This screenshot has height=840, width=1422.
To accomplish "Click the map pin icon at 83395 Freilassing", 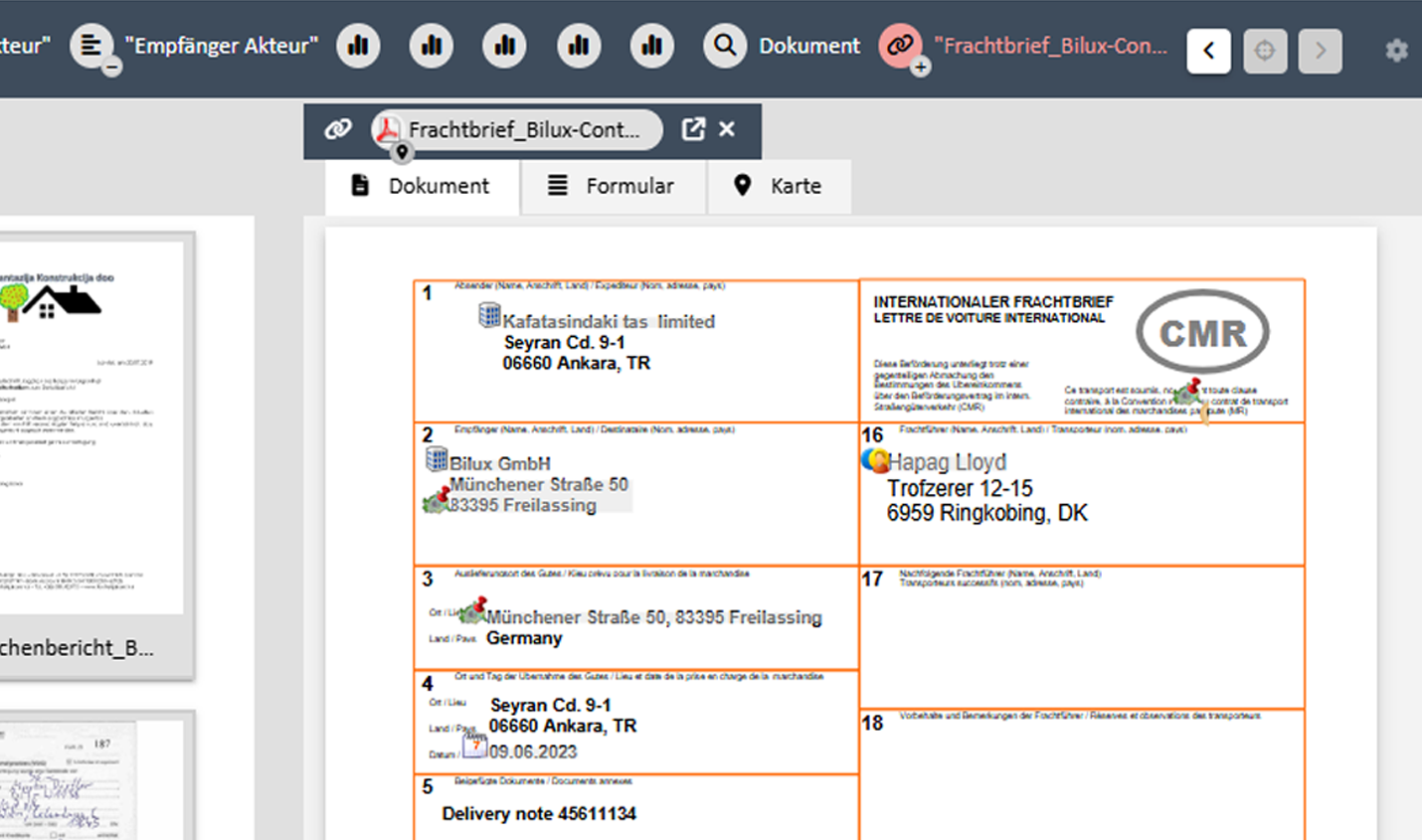I will 437,500.
